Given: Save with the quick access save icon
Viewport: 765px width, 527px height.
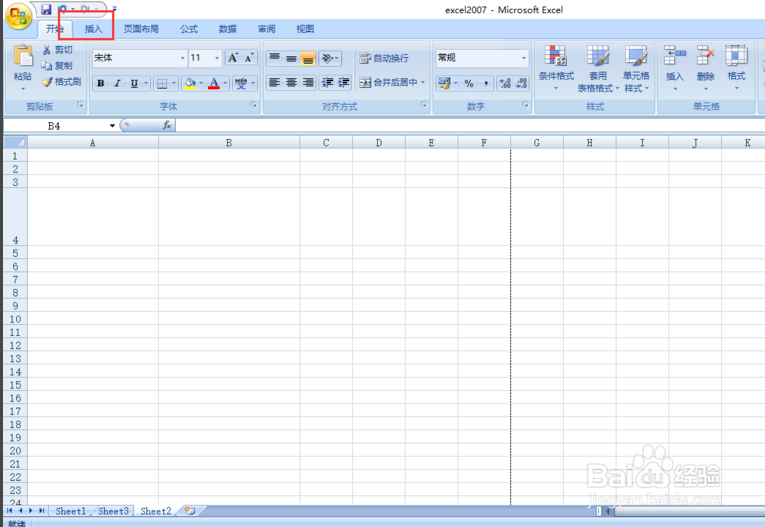Looking at the screenshot, I should (46, 9).
